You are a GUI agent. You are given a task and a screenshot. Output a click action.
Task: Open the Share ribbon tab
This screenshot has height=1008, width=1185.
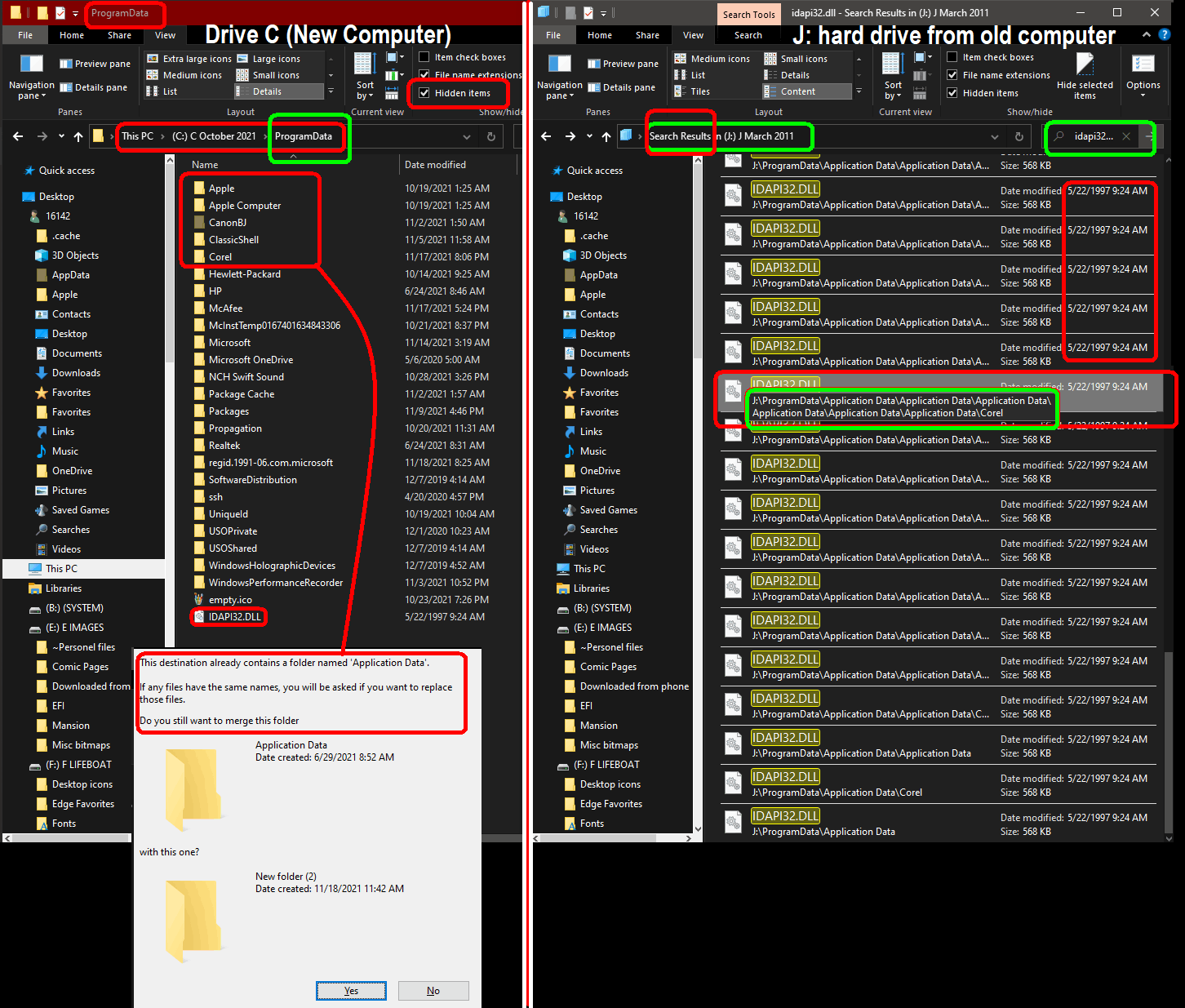click(119, 35)
